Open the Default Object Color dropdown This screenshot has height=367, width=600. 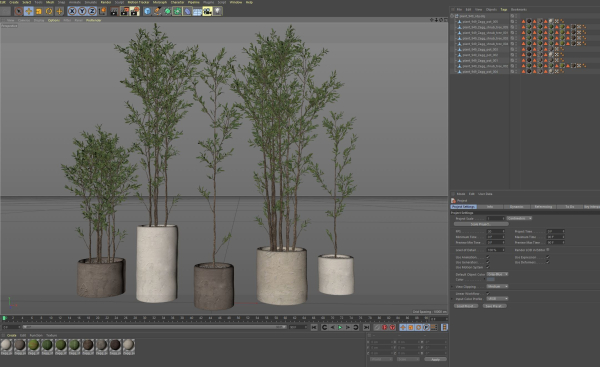497,274
